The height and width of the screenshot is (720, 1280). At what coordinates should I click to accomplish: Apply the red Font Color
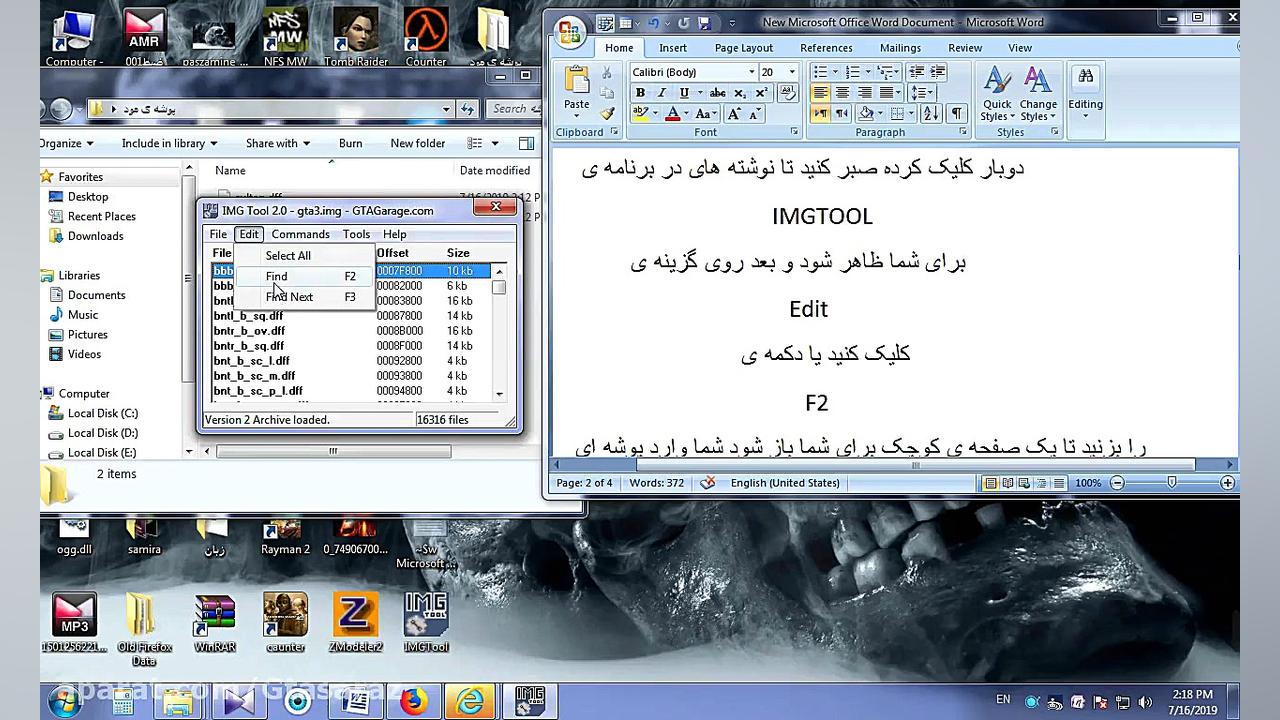[x=672, y=114]
